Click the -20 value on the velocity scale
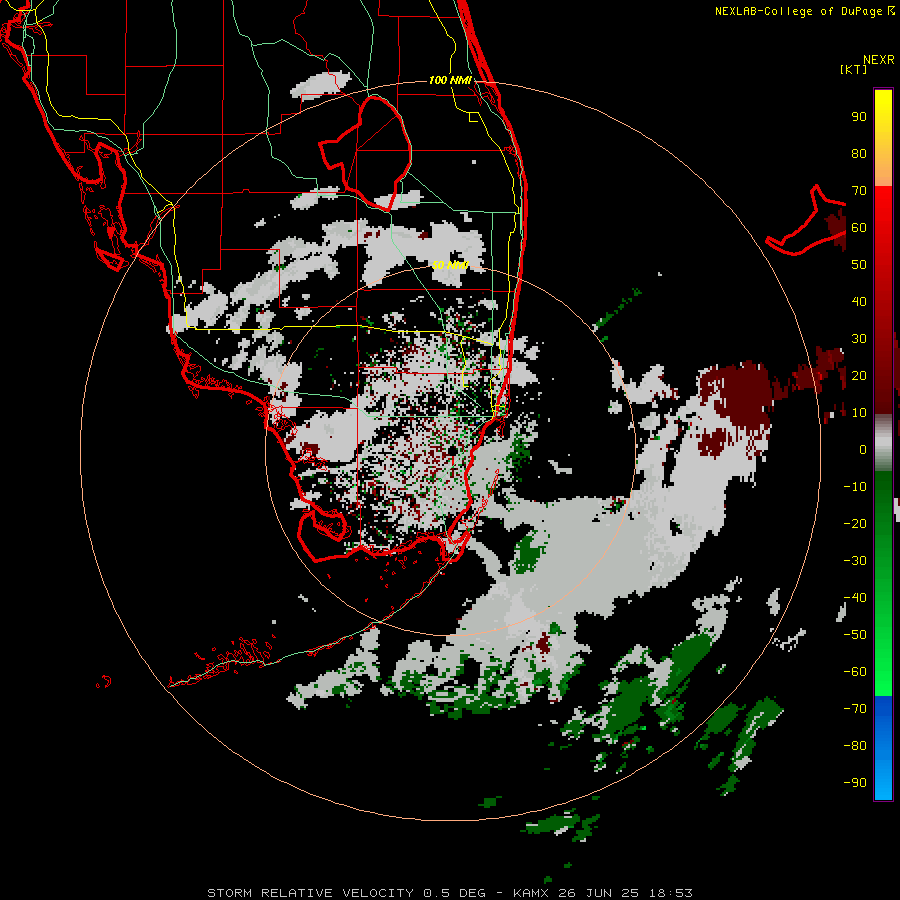900x900 pixels. (x=855, y=524)
